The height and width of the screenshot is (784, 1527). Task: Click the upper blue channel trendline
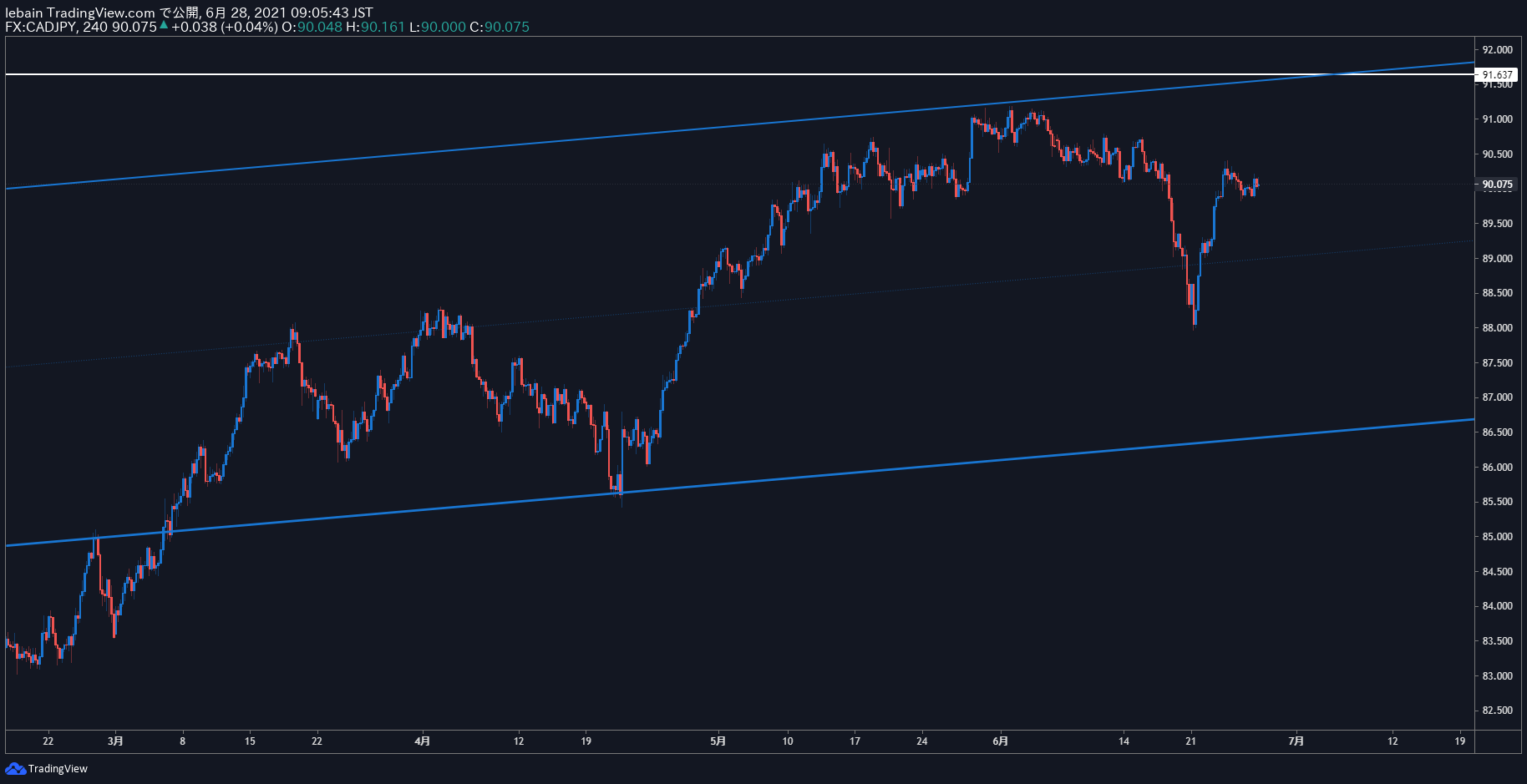(740, 125)
